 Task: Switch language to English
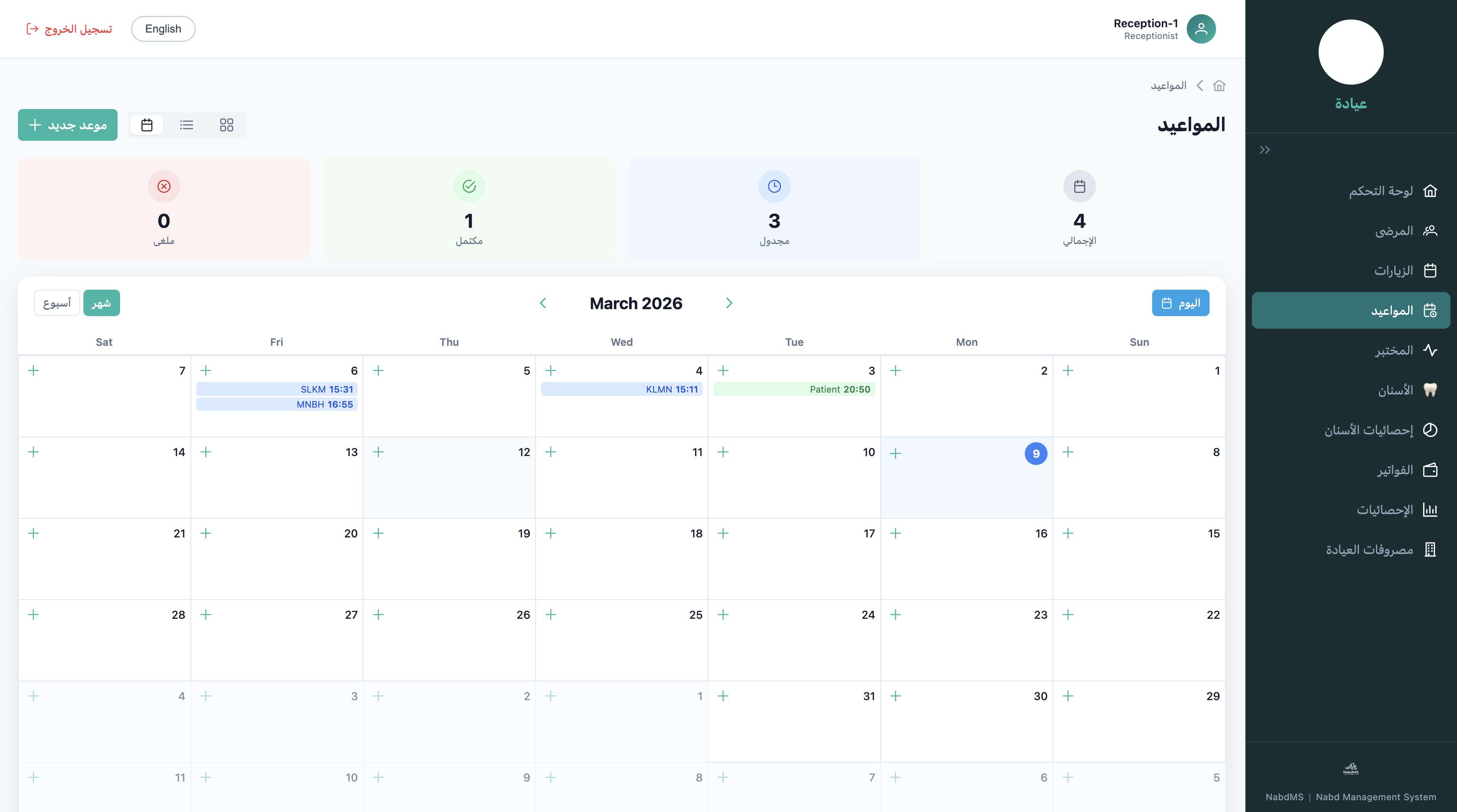tap(163, 29)
